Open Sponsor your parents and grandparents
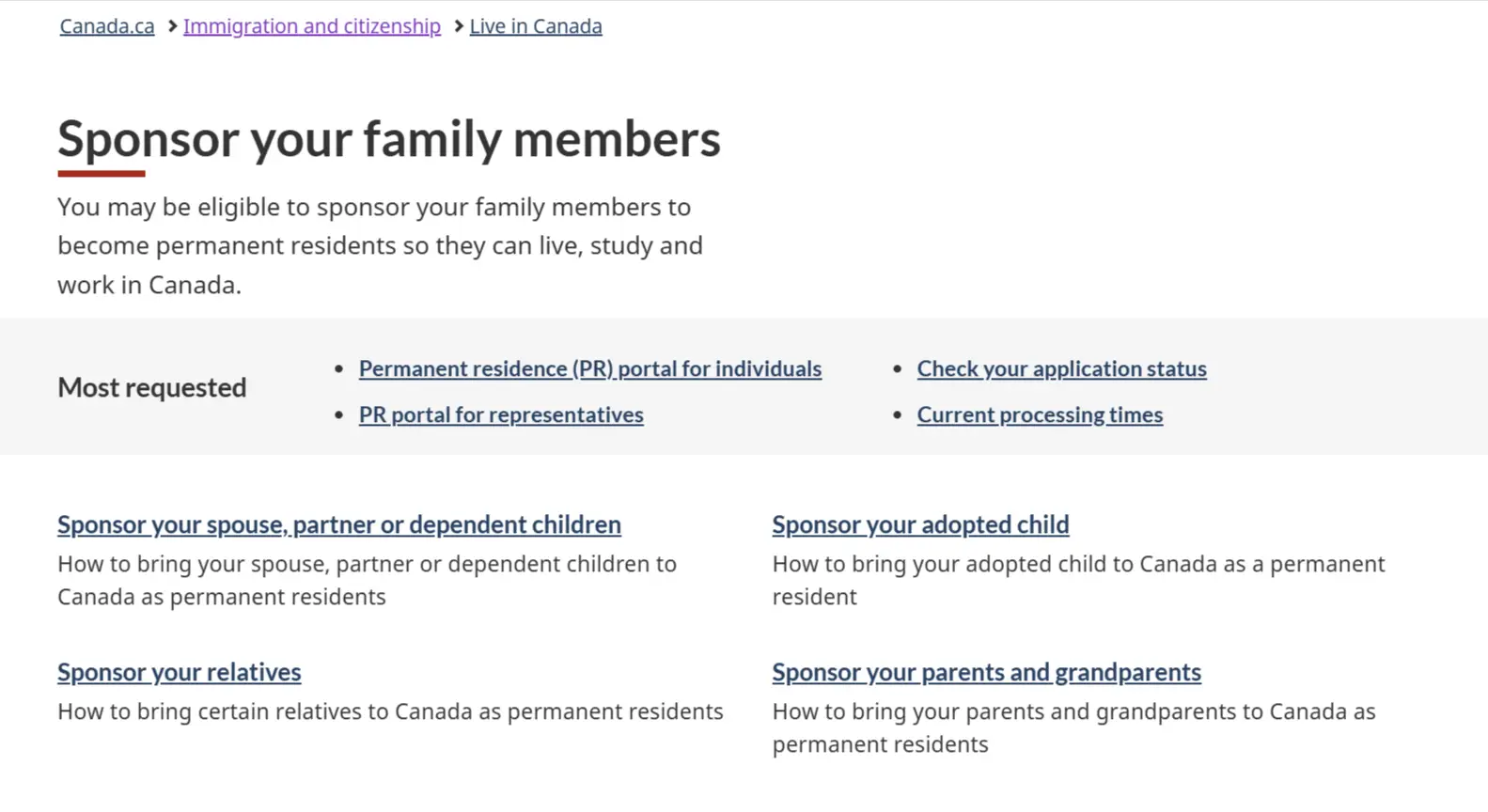Screen dimensions: 1488x812 pyautogui.click(x=986, y=672)
